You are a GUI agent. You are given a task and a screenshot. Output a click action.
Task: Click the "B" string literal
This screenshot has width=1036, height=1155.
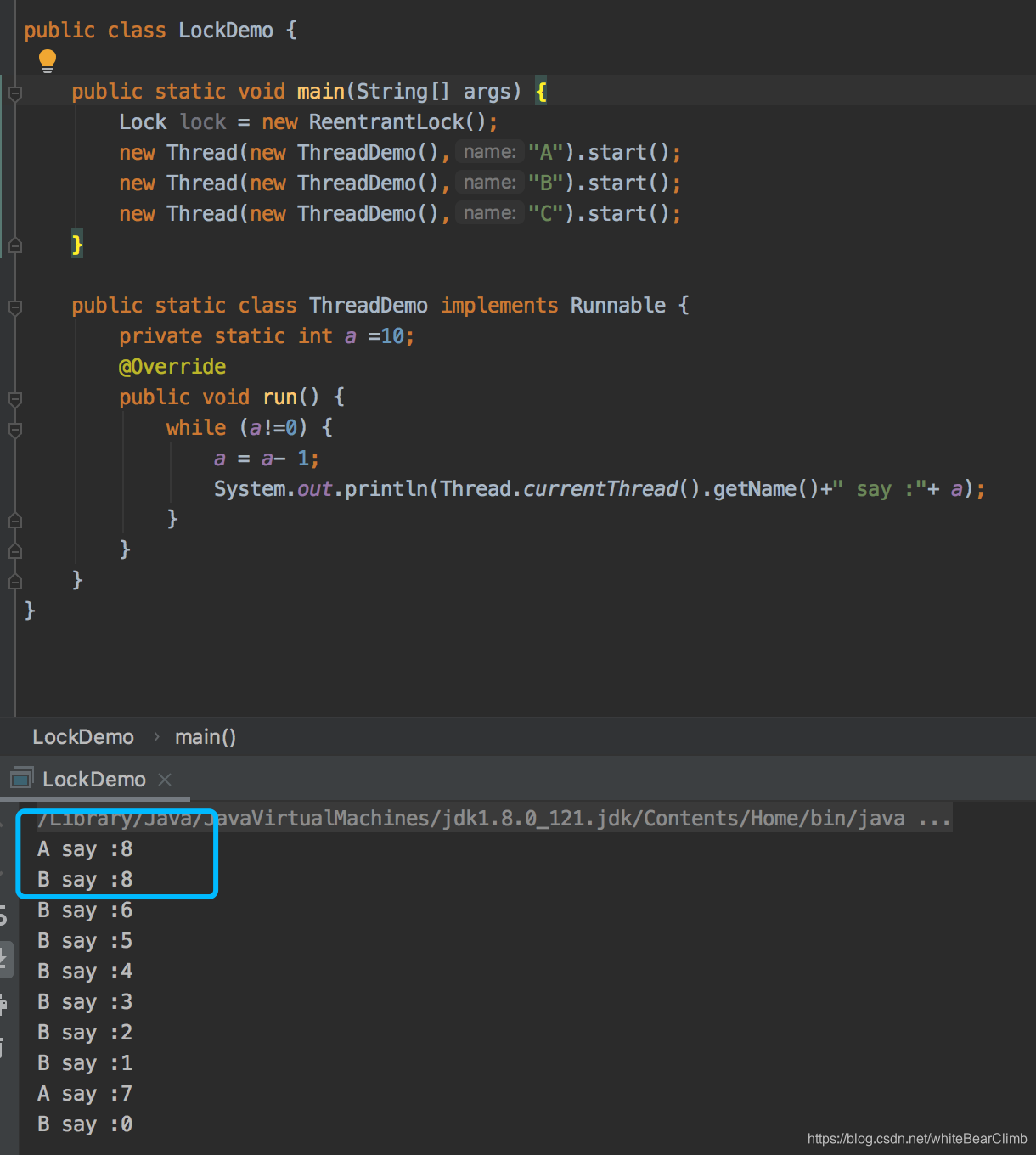tap(546, 183)
